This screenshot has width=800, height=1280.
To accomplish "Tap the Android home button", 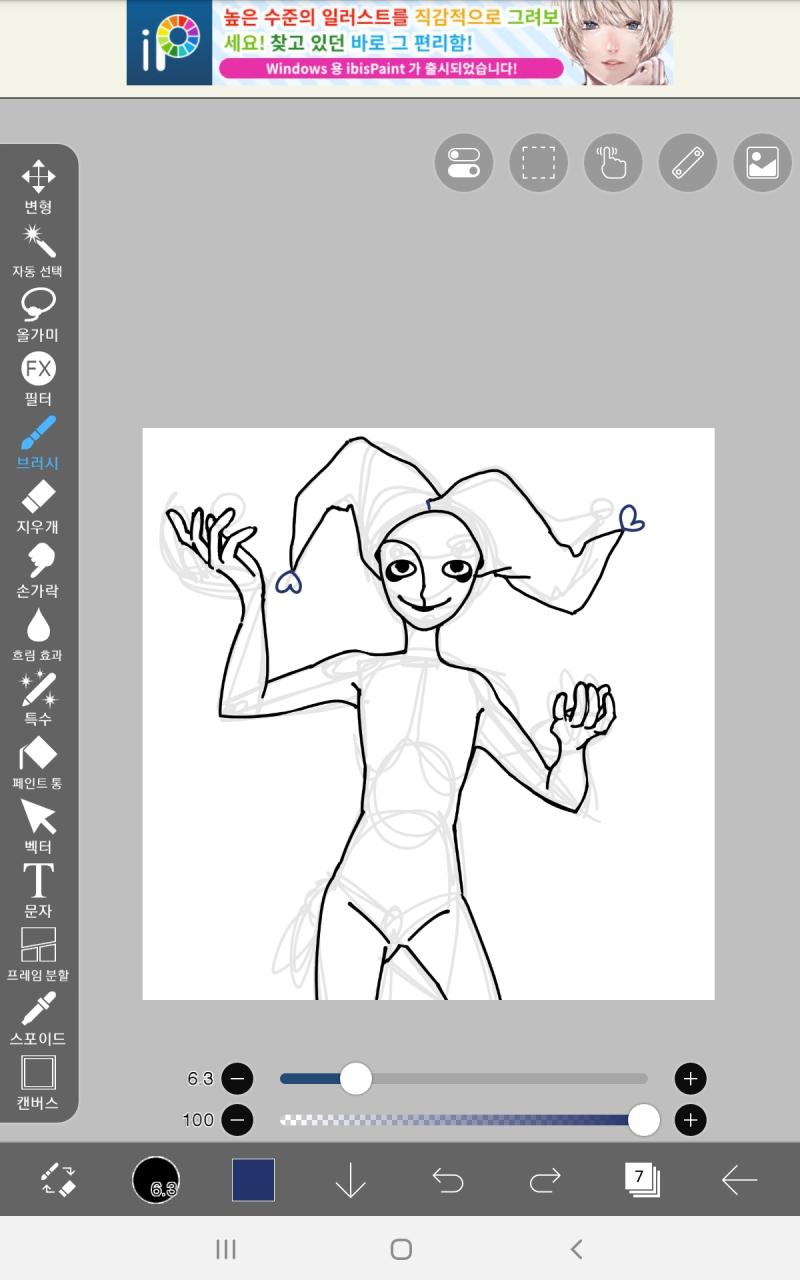I will [x=401, y=1248].
